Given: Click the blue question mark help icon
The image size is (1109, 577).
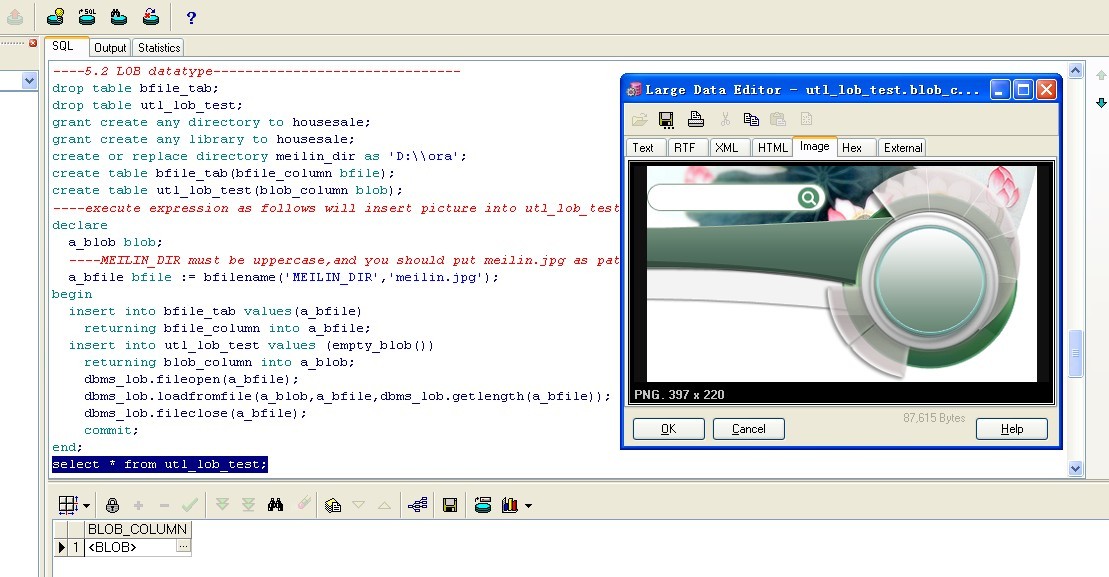Looking at the screenshot, I should (x=191, y=17).
